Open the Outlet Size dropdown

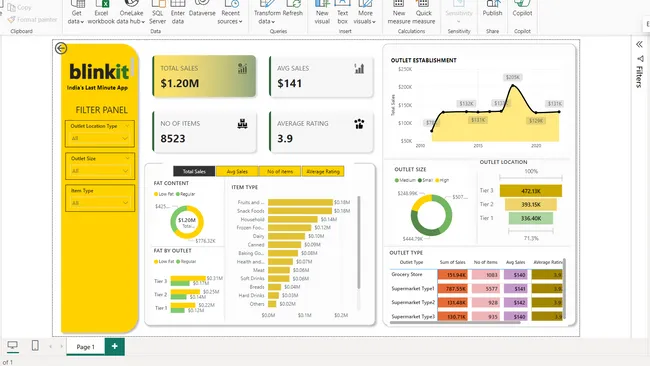100,171
